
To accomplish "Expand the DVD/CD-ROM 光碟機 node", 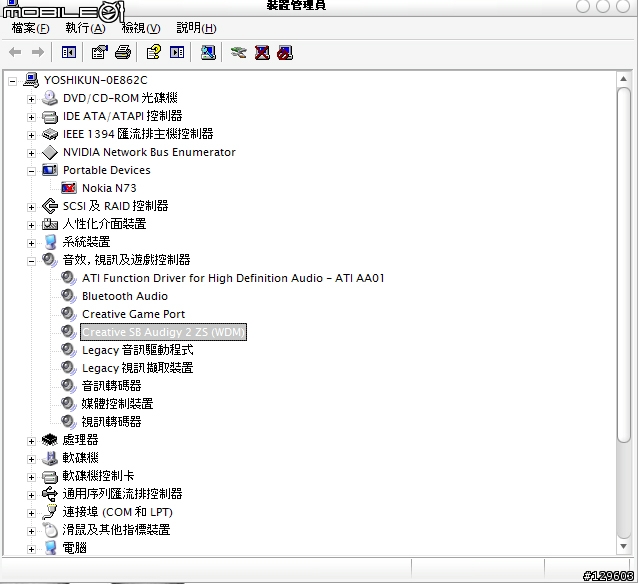I will tap(31, 99).
